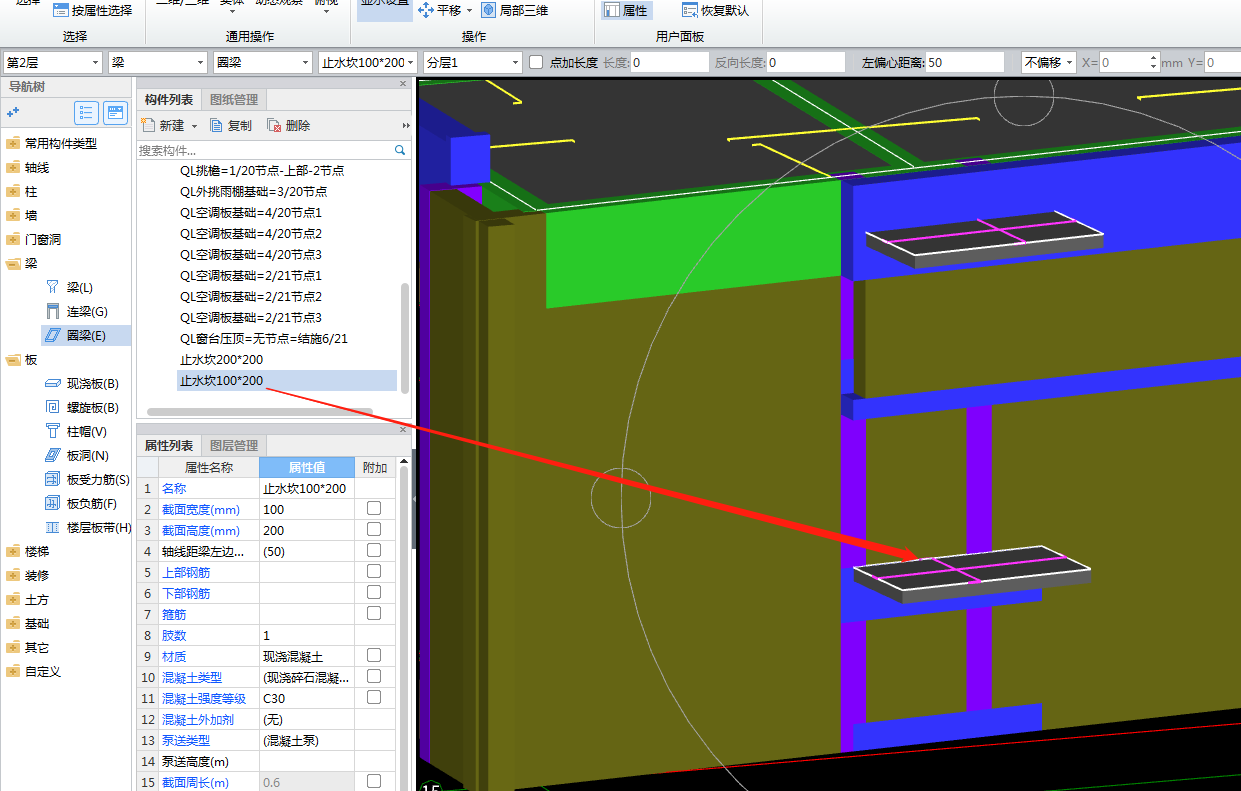Select 板受力筋(S) slab rebar type
Viewport: 1241px width, 791px height.
point(87,479)
